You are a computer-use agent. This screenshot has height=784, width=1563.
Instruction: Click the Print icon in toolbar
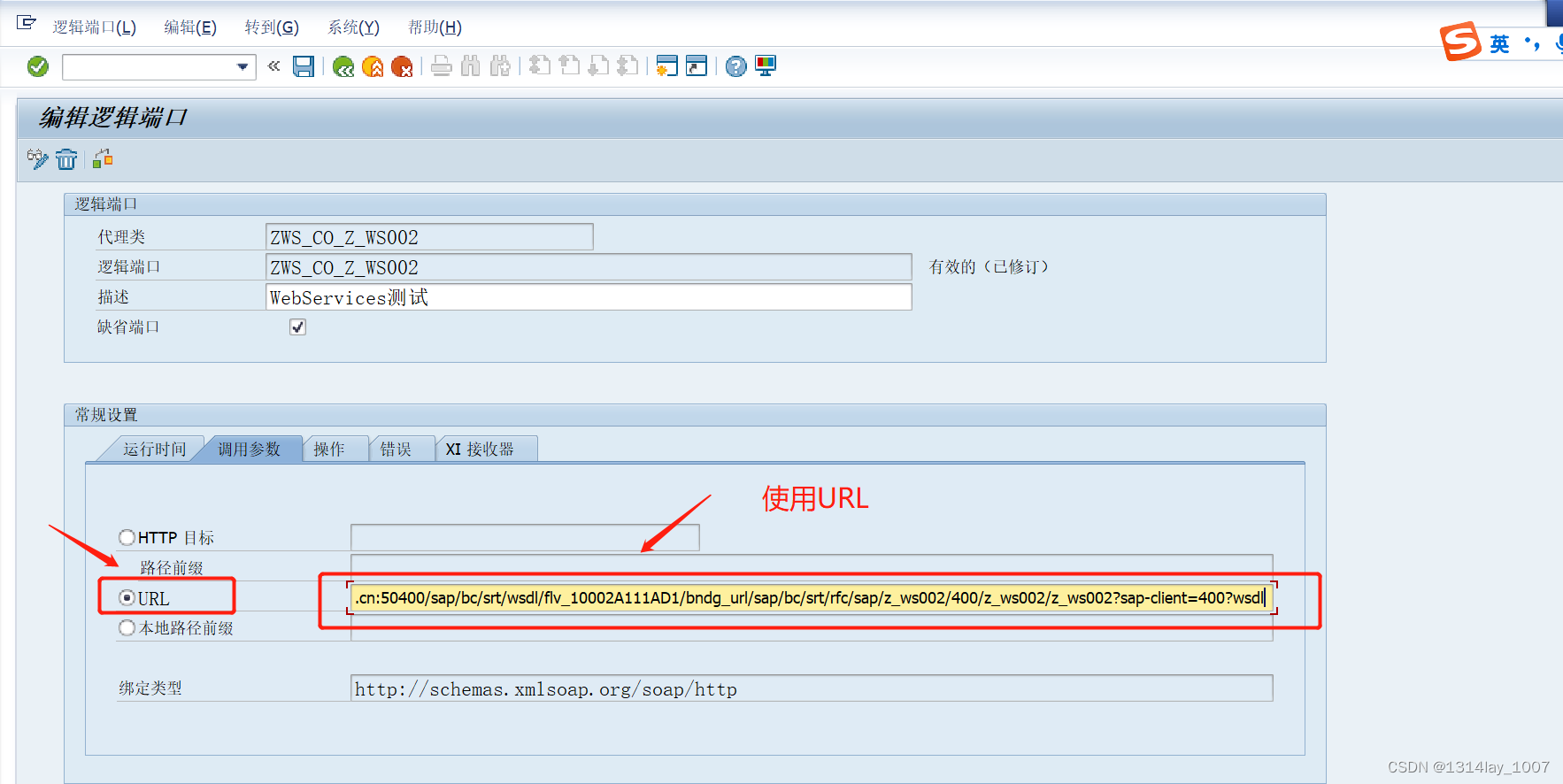pos(442,66)
